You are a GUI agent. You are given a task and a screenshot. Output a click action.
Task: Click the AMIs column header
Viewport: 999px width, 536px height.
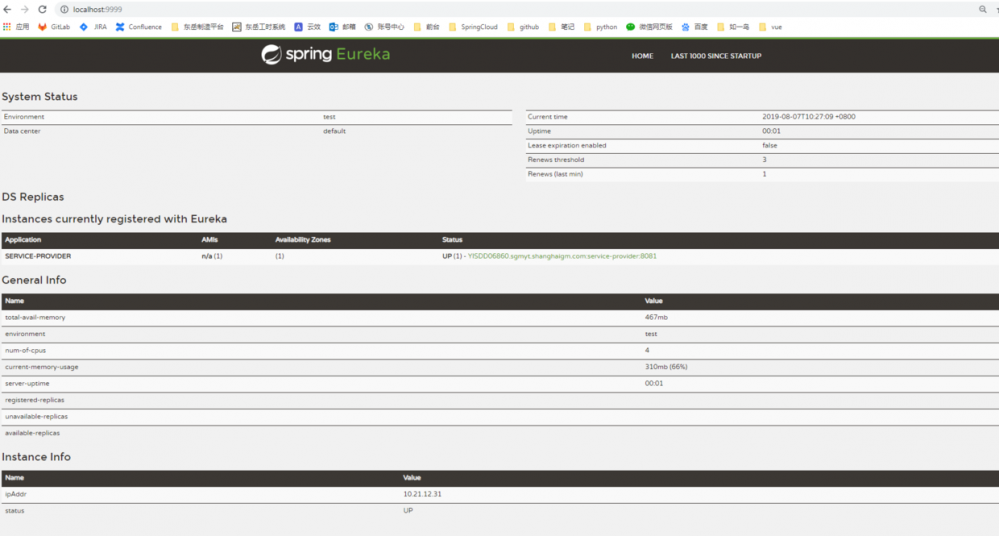click(210, 240)
